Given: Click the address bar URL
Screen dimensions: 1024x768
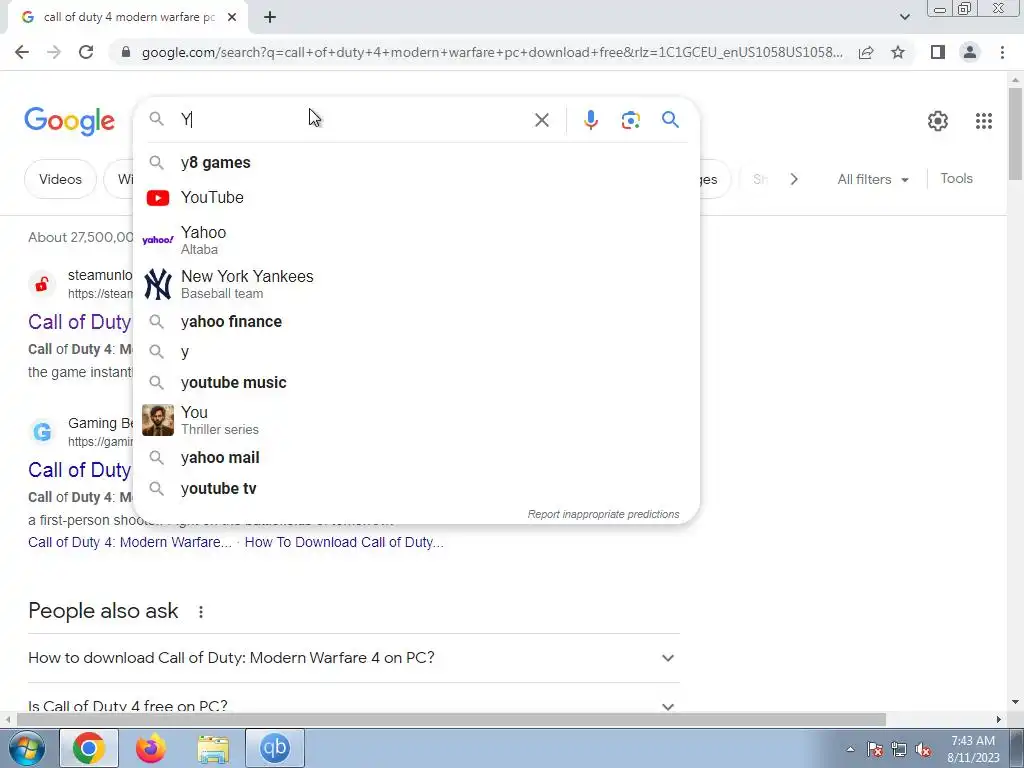Looking at the screenshot, I should point(492,52).
